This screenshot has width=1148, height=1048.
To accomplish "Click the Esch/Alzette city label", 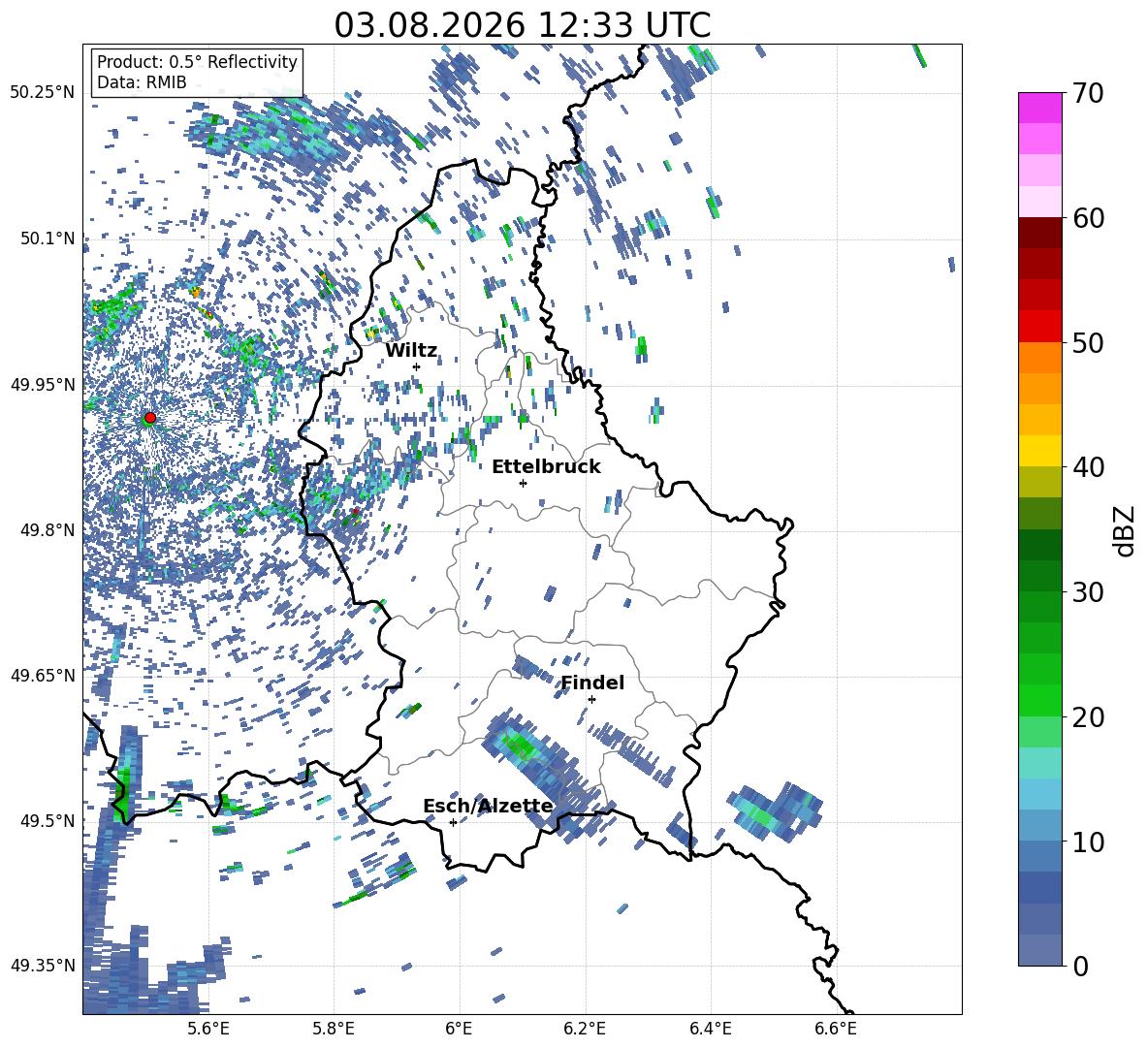I will click(488, 806).
